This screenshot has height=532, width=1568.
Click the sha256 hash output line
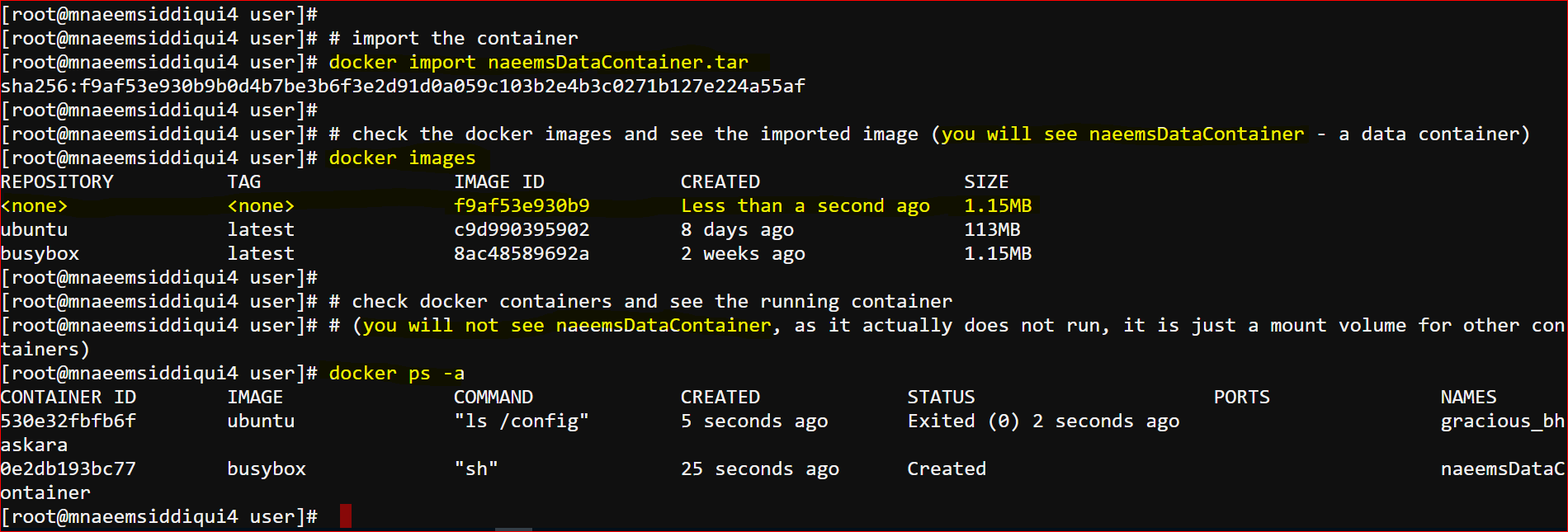coord(403,87)
